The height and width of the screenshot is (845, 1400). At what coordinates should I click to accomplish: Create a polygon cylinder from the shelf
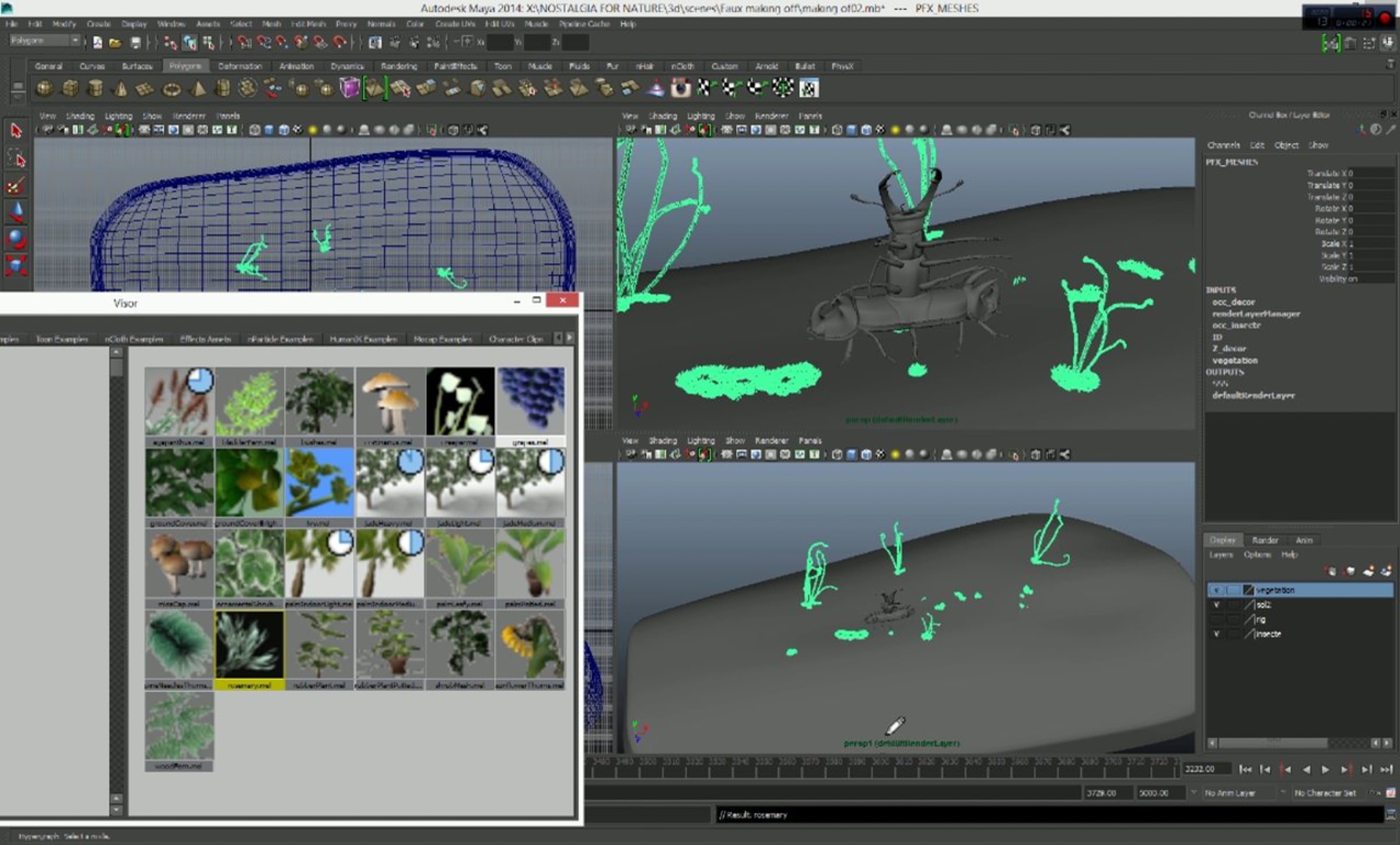pos(95,89)
